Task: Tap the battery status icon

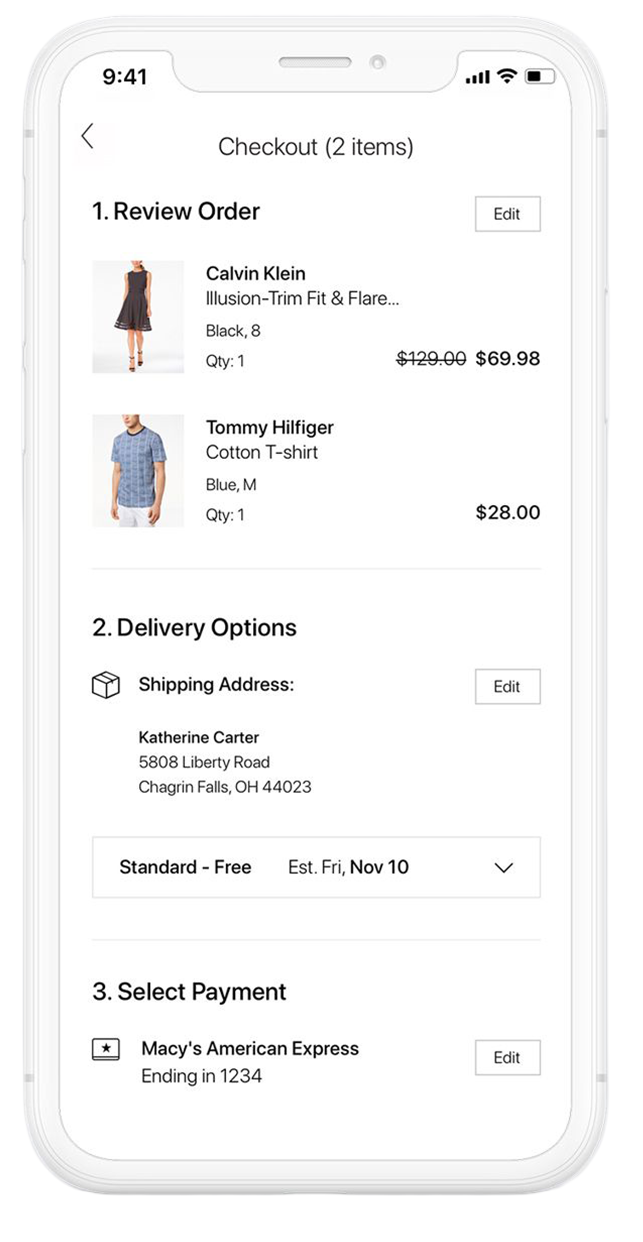Action: 538,77
